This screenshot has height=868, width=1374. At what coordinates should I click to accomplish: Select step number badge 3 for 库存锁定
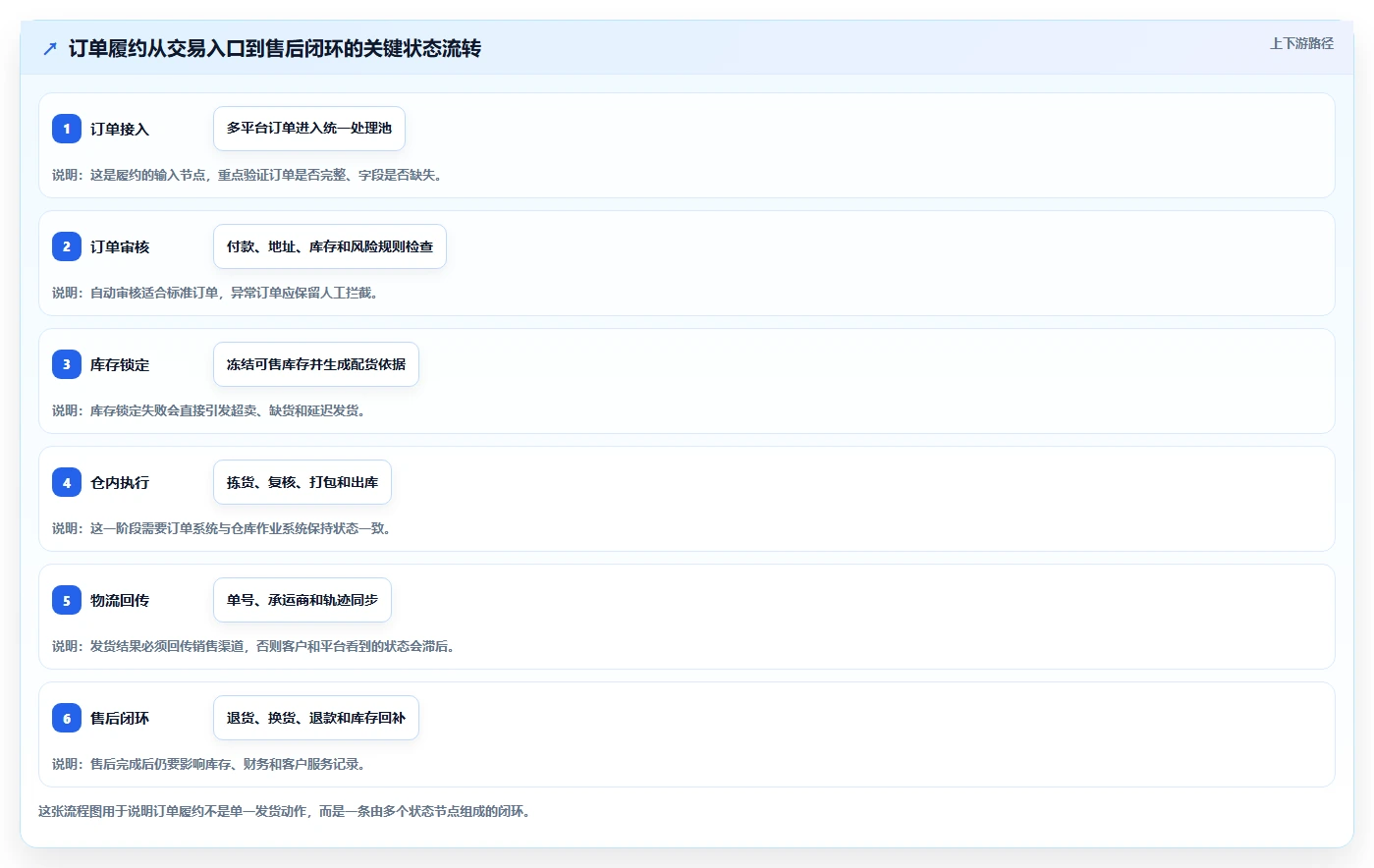pos(67,364)
